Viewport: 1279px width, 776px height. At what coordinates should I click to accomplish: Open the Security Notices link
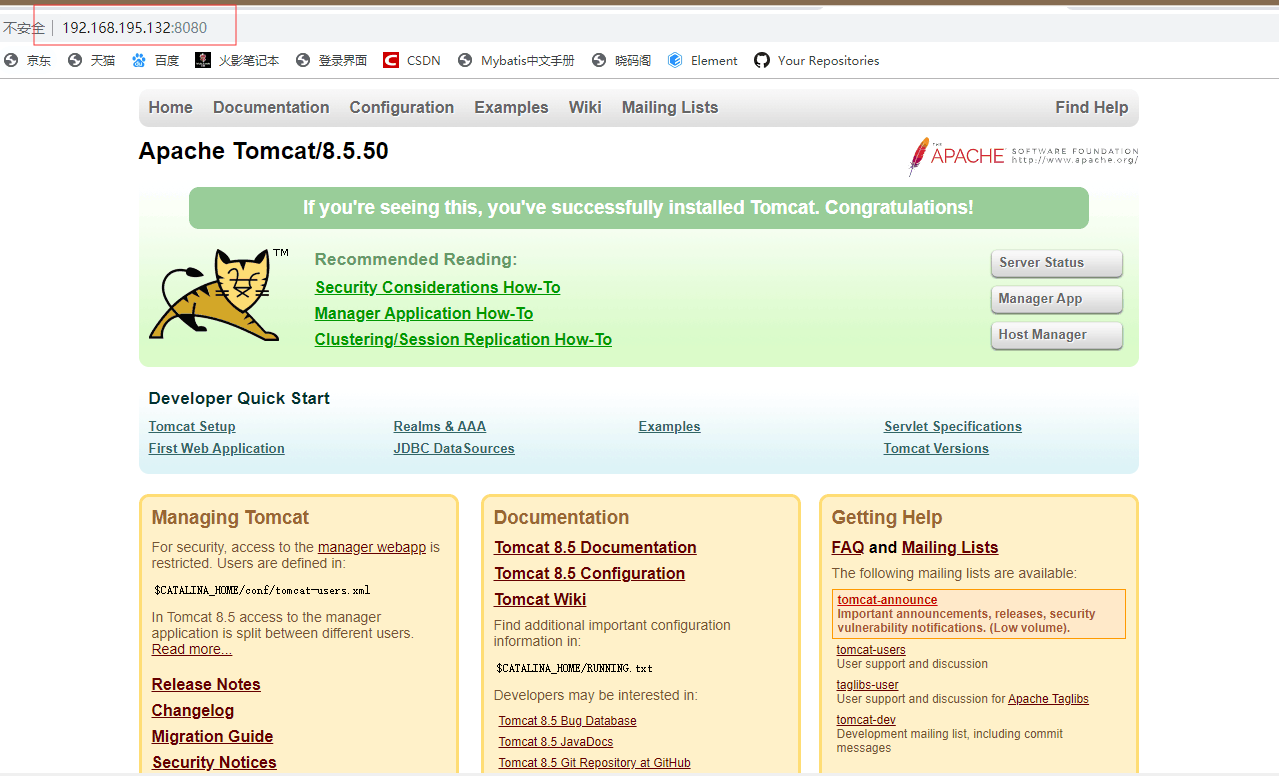214,763
